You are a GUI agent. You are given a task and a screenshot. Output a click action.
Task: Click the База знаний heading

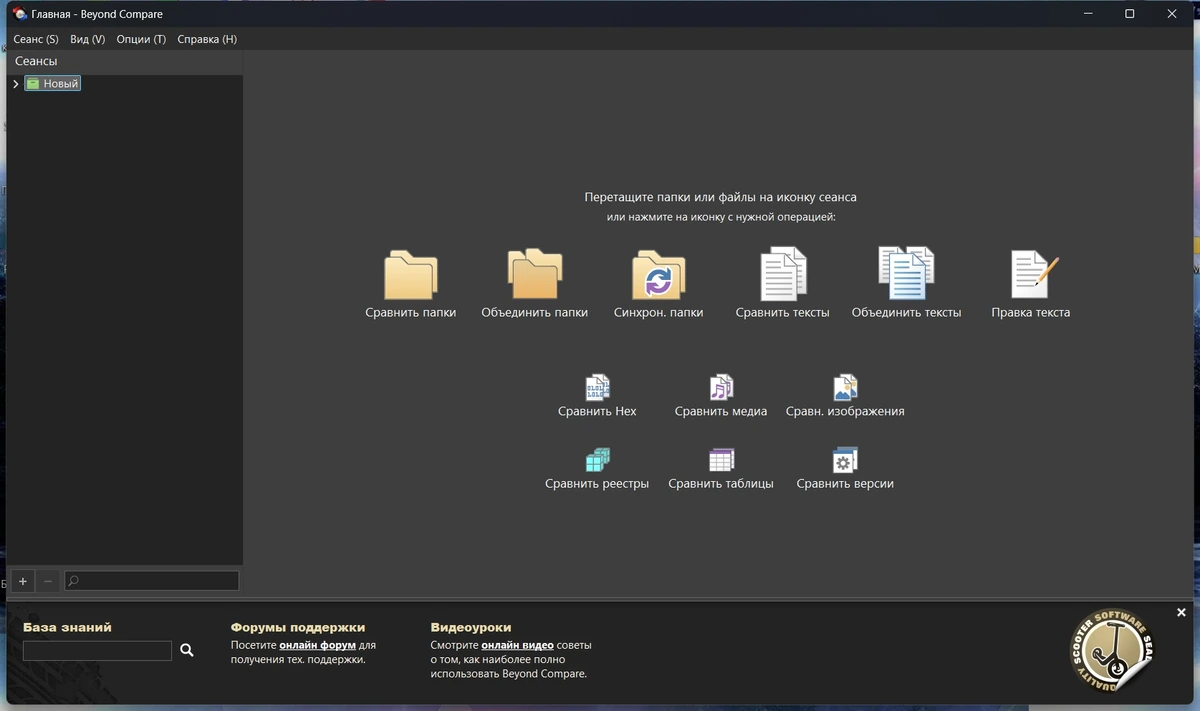coord(67,627)
